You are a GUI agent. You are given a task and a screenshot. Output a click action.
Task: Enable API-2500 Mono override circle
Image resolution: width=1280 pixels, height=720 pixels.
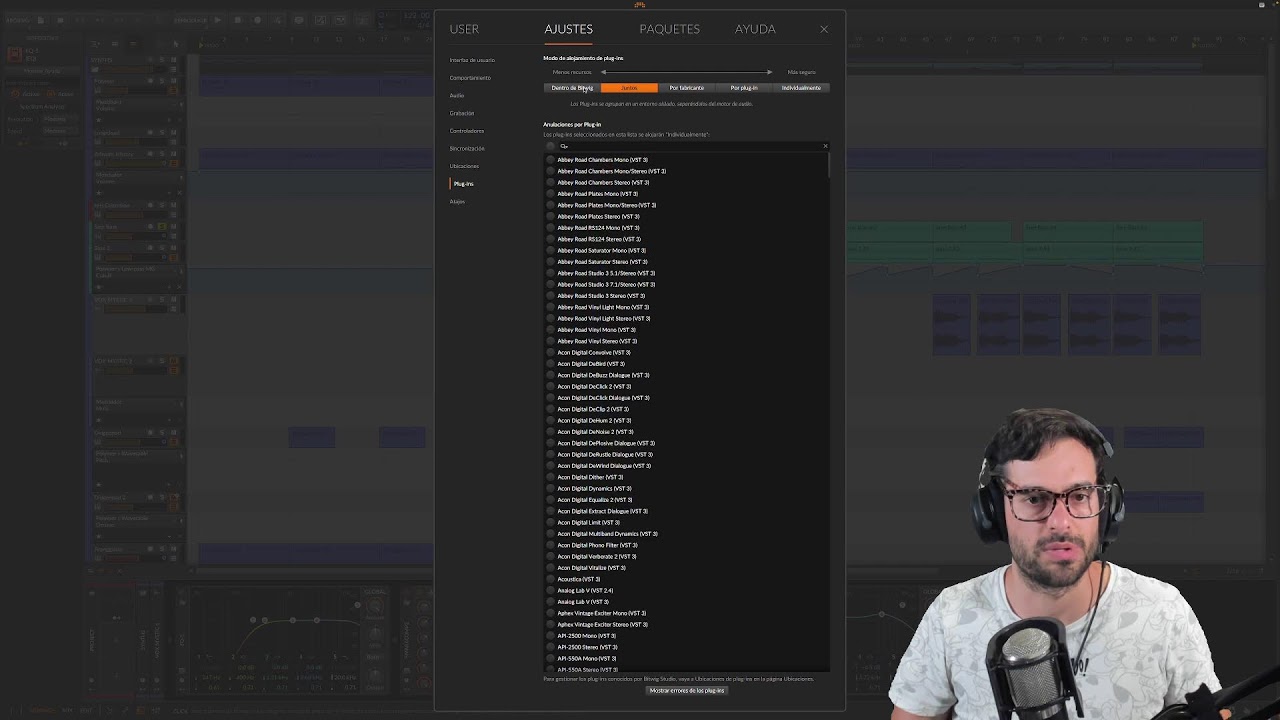(x=550, y=636)
